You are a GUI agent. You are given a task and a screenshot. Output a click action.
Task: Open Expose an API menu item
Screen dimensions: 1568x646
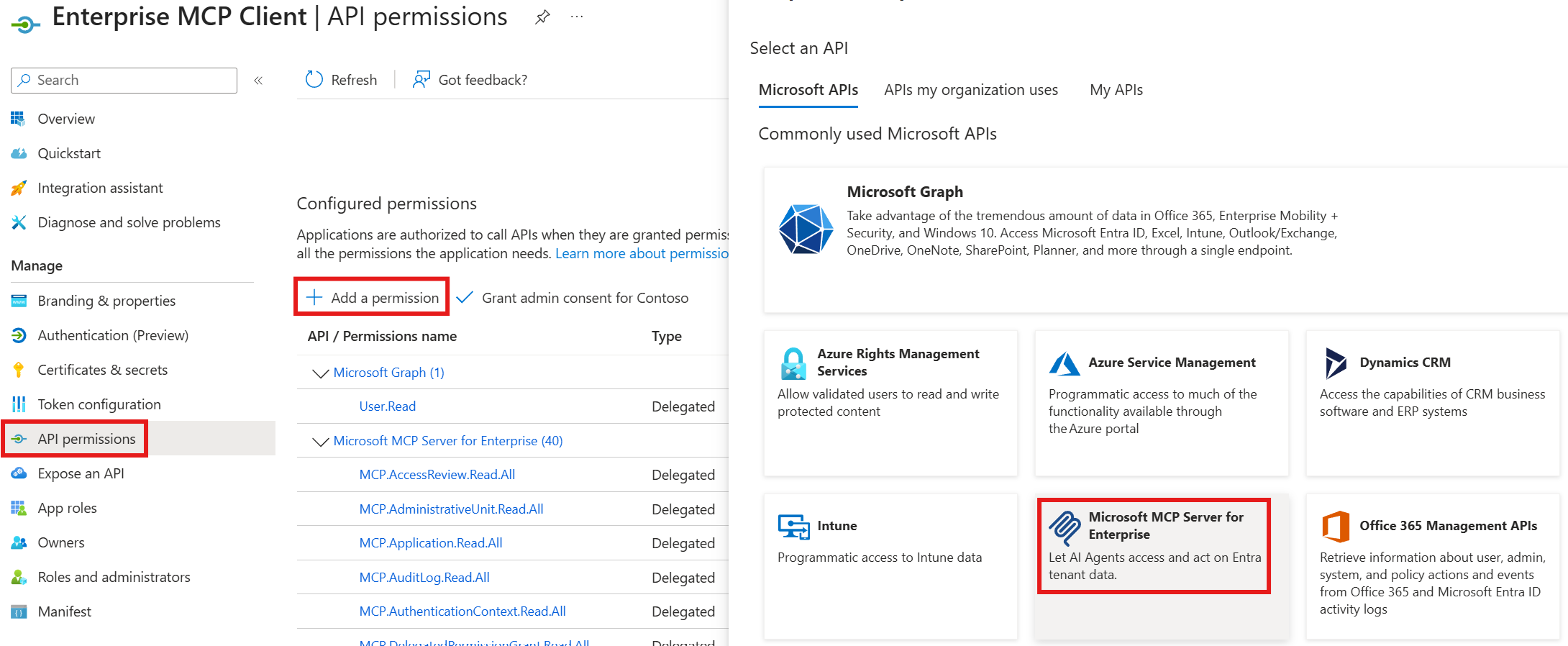coord(81,473)
